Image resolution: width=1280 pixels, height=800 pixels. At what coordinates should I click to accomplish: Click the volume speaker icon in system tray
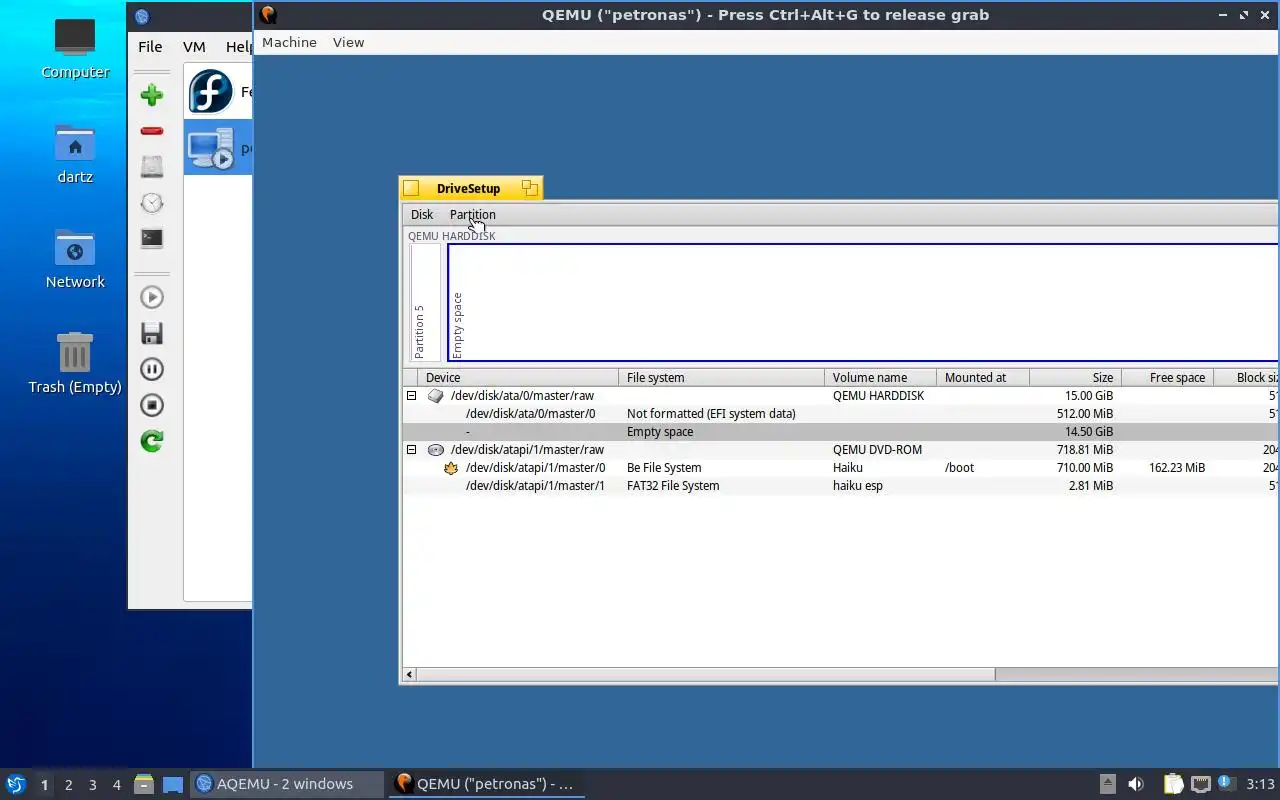click(1136, 784)
